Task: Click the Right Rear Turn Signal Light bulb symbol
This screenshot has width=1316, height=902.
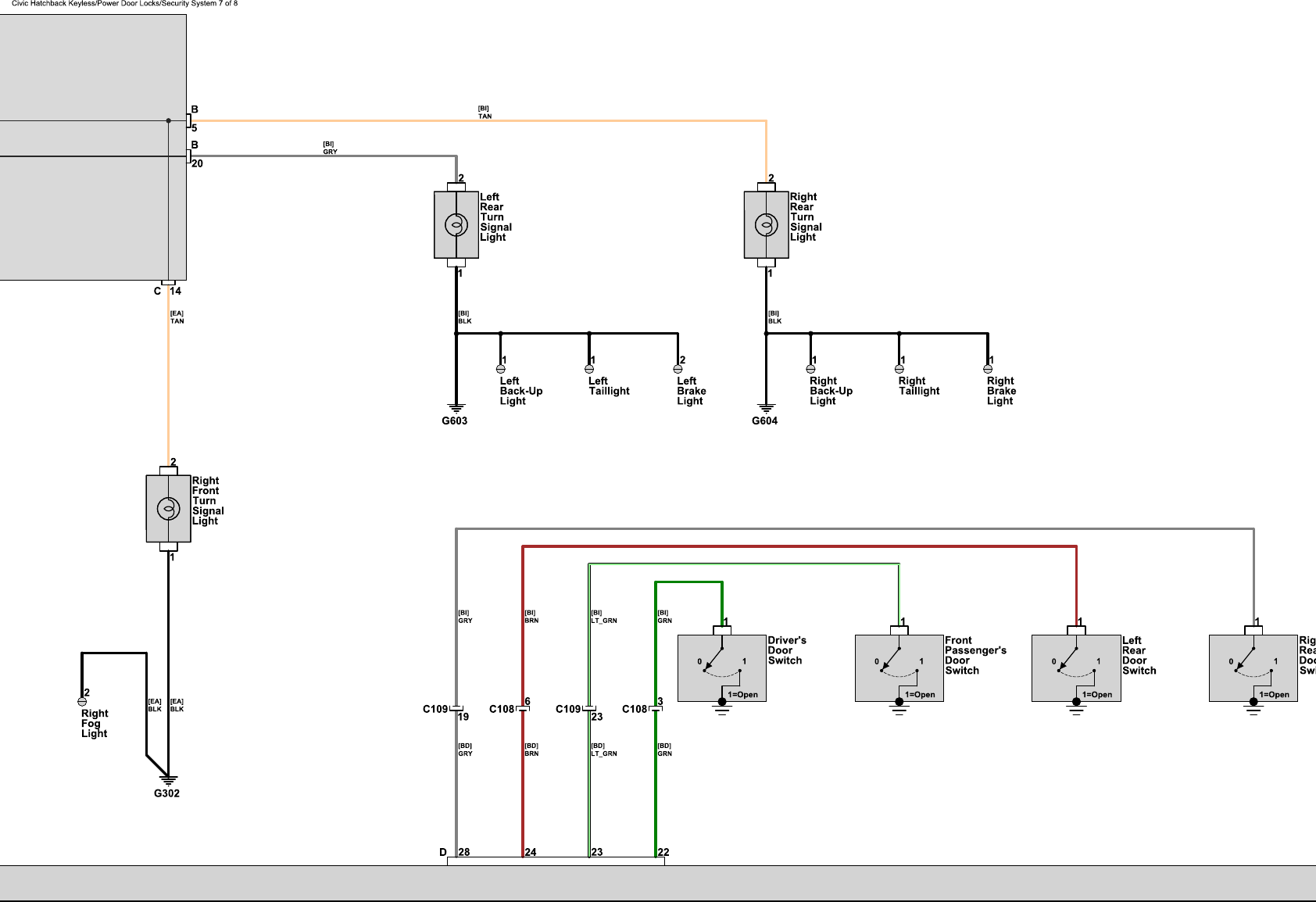Action: pos(766,225)
